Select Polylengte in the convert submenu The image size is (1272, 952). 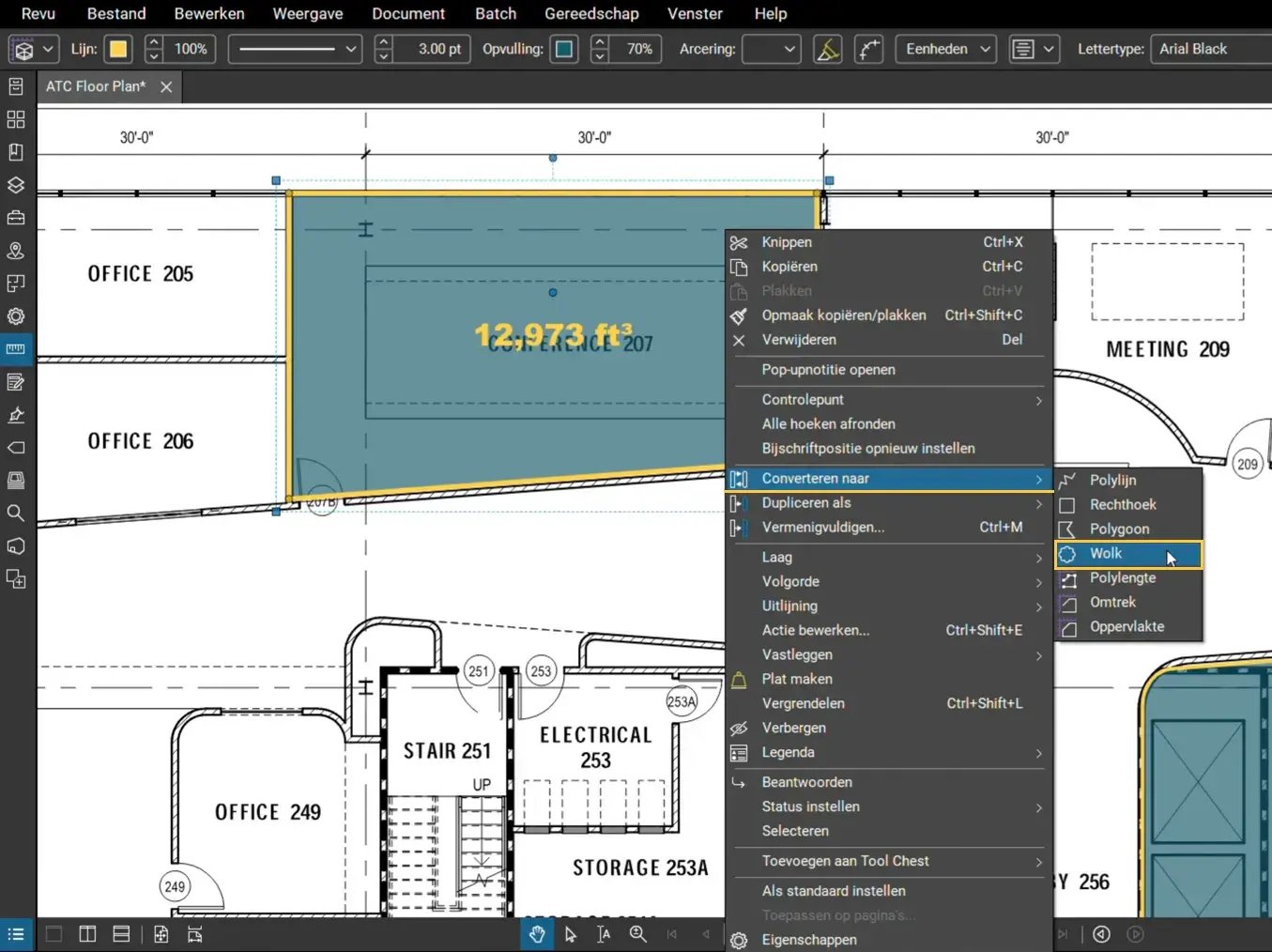[x=1128, y=578]
